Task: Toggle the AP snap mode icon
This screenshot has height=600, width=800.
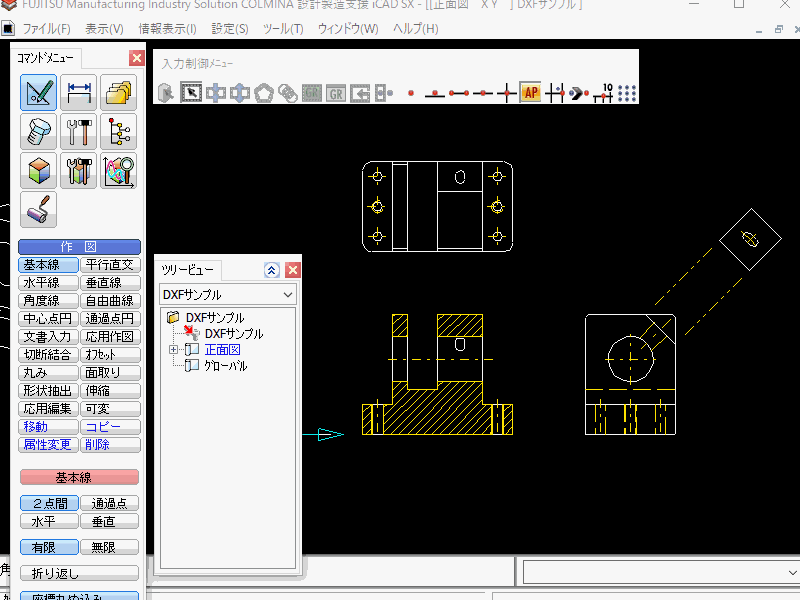Action: (x=530, y=94)
